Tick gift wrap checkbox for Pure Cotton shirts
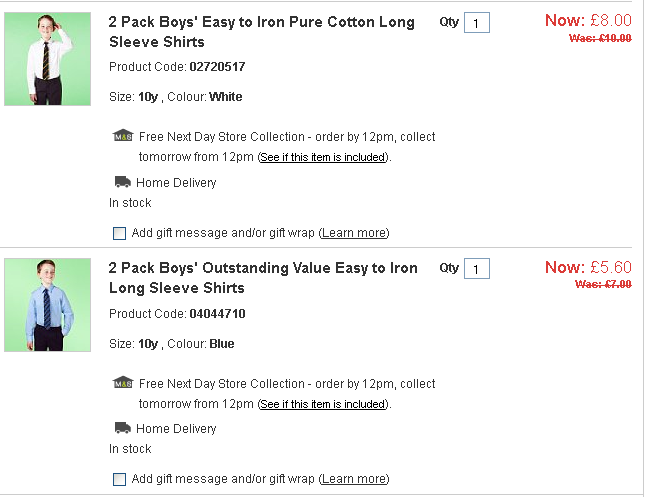Screen dimensions: 647x497 tap(120, 233)
